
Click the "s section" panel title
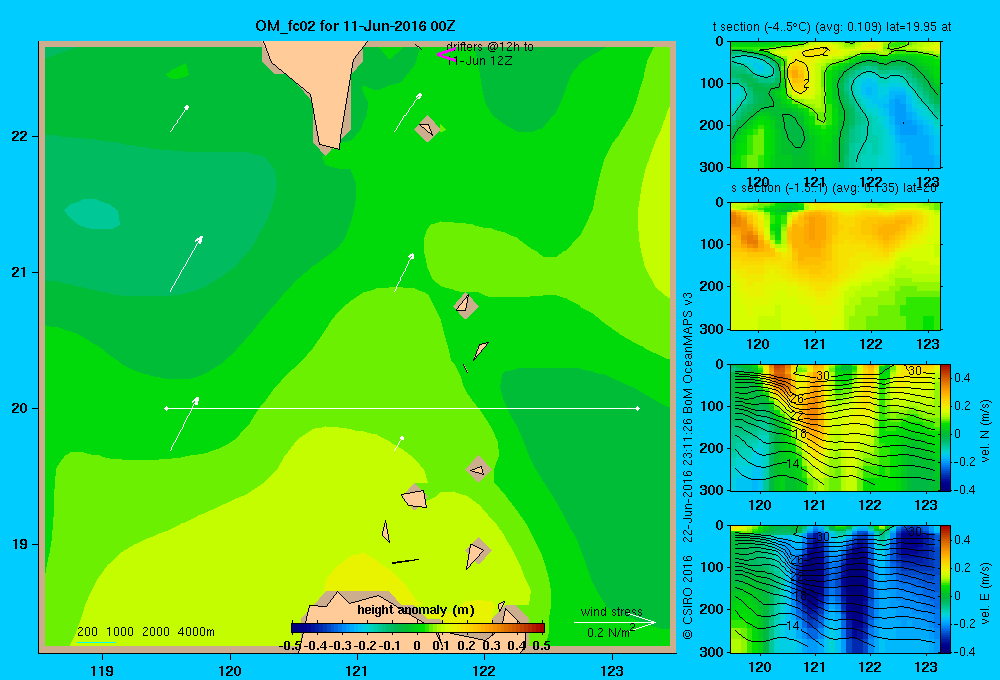(834, 188)
